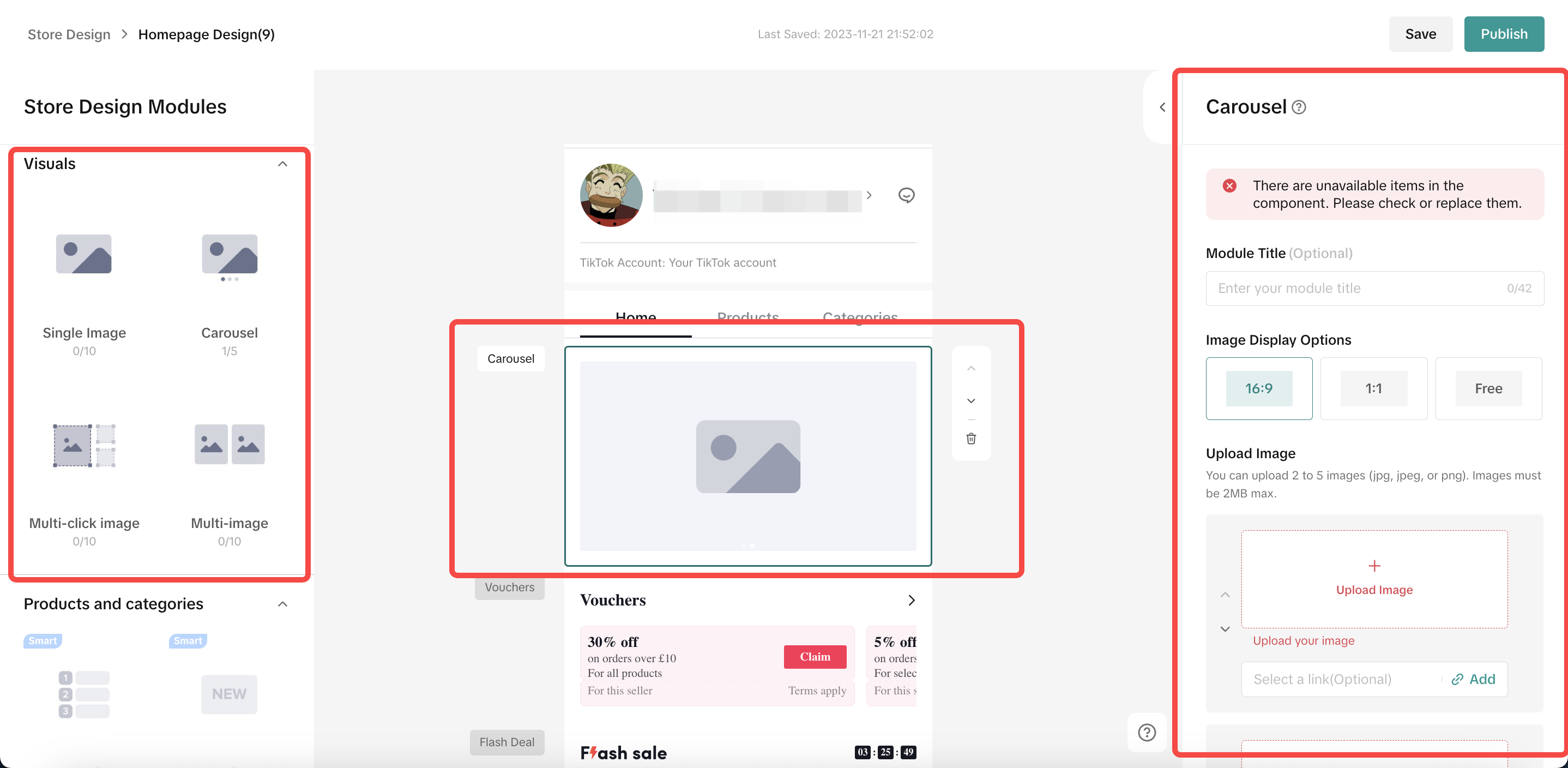
Task: Click the module title input field
Action: pos(1358,288)
